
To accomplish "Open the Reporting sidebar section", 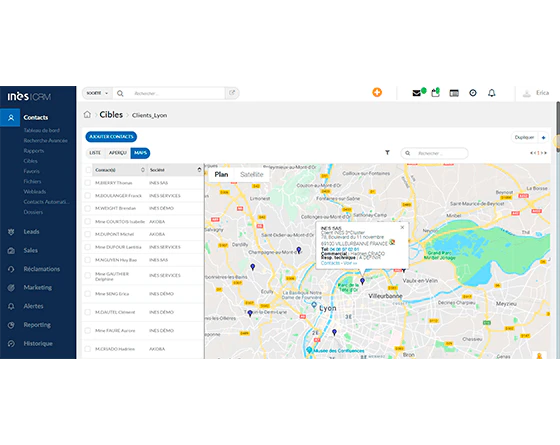I will tap(37, 325).
